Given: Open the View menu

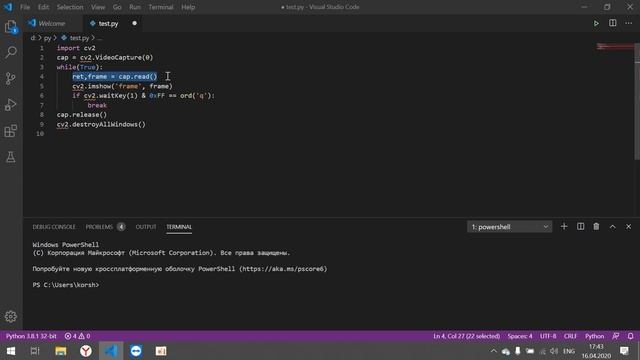Looking at the screenshot, I should pyautogui.click(x=98, y=7).
